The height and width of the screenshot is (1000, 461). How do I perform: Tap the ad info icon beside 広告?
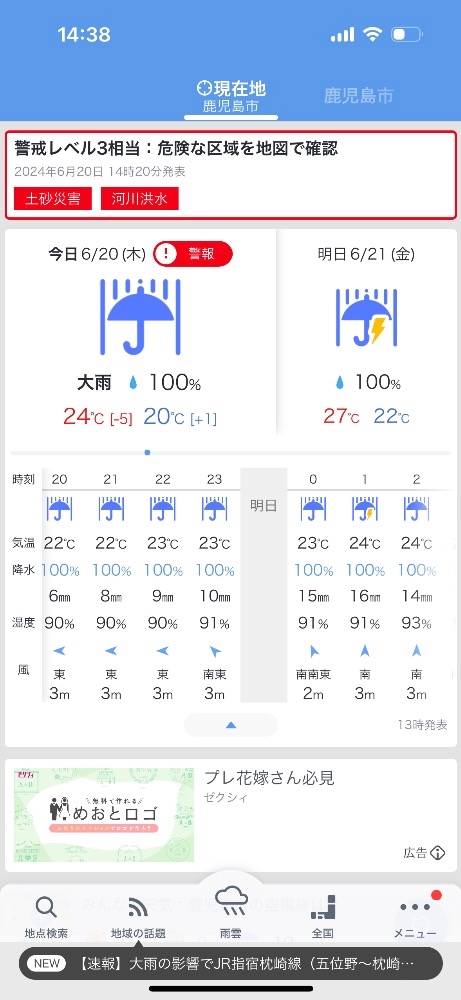pyautogui.click(x=437, y=853)
